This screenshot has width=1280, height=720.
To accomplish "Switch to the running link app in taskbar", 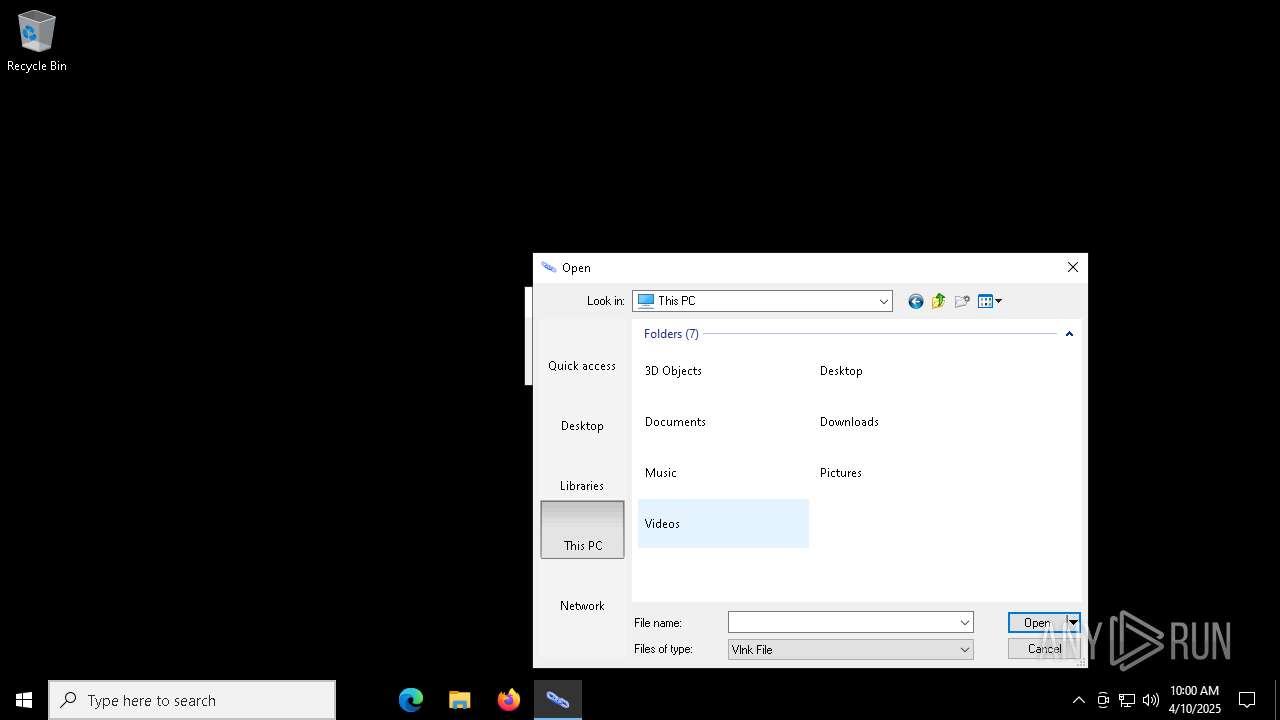I will pyautogui.click(x=558, y=700).
